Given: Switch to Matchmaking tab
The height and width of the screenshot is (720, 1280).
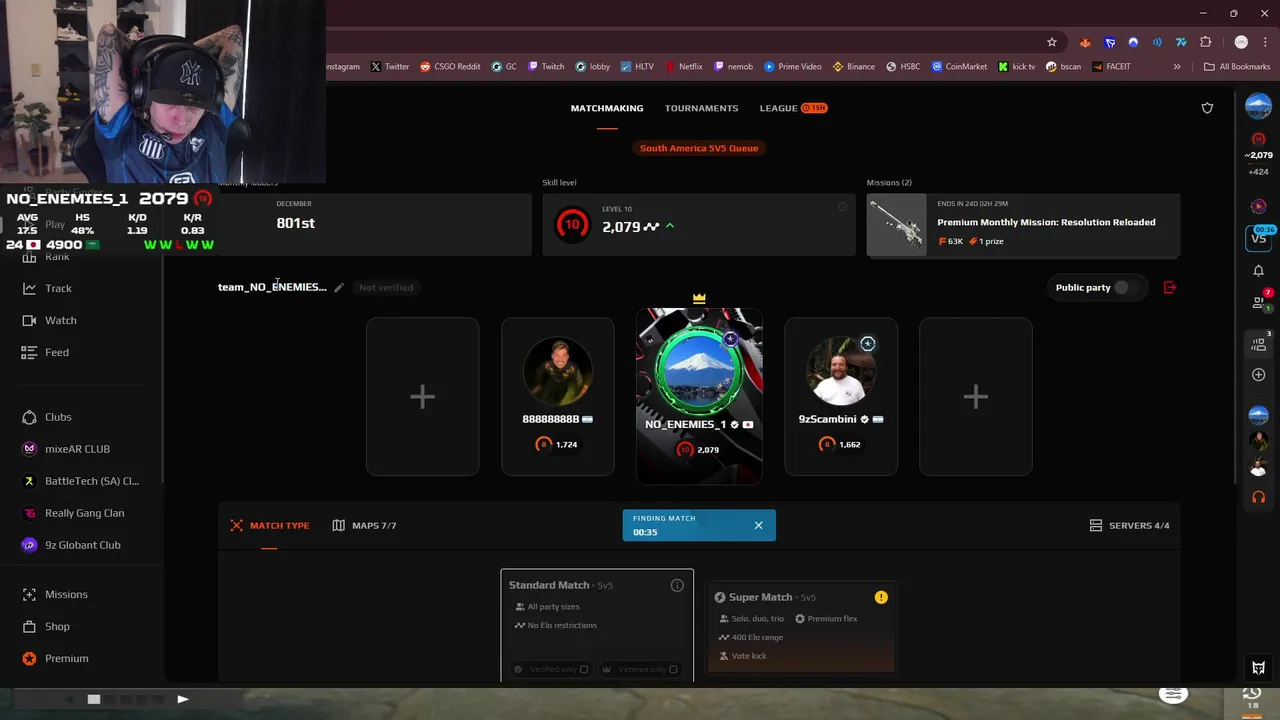Looking at the screenshot, I should coord(607,108).
